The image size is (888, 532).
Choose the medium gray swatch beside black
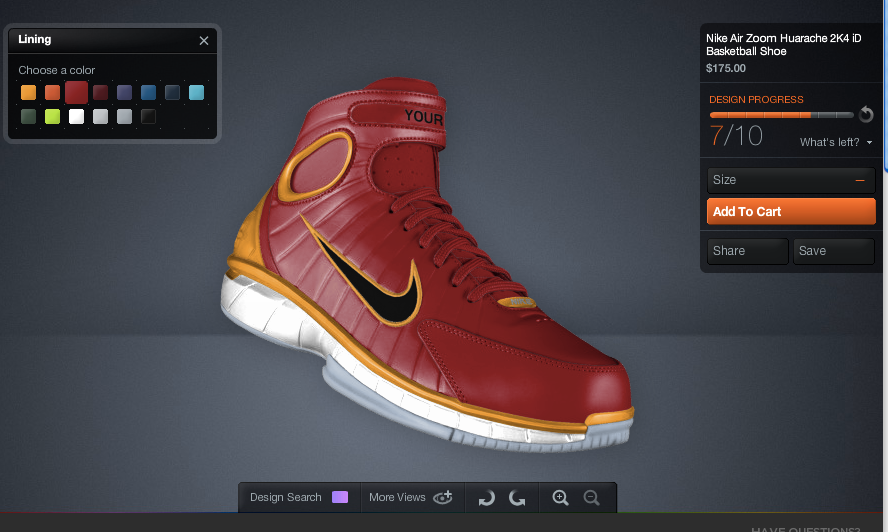click(x=124, y=117)
